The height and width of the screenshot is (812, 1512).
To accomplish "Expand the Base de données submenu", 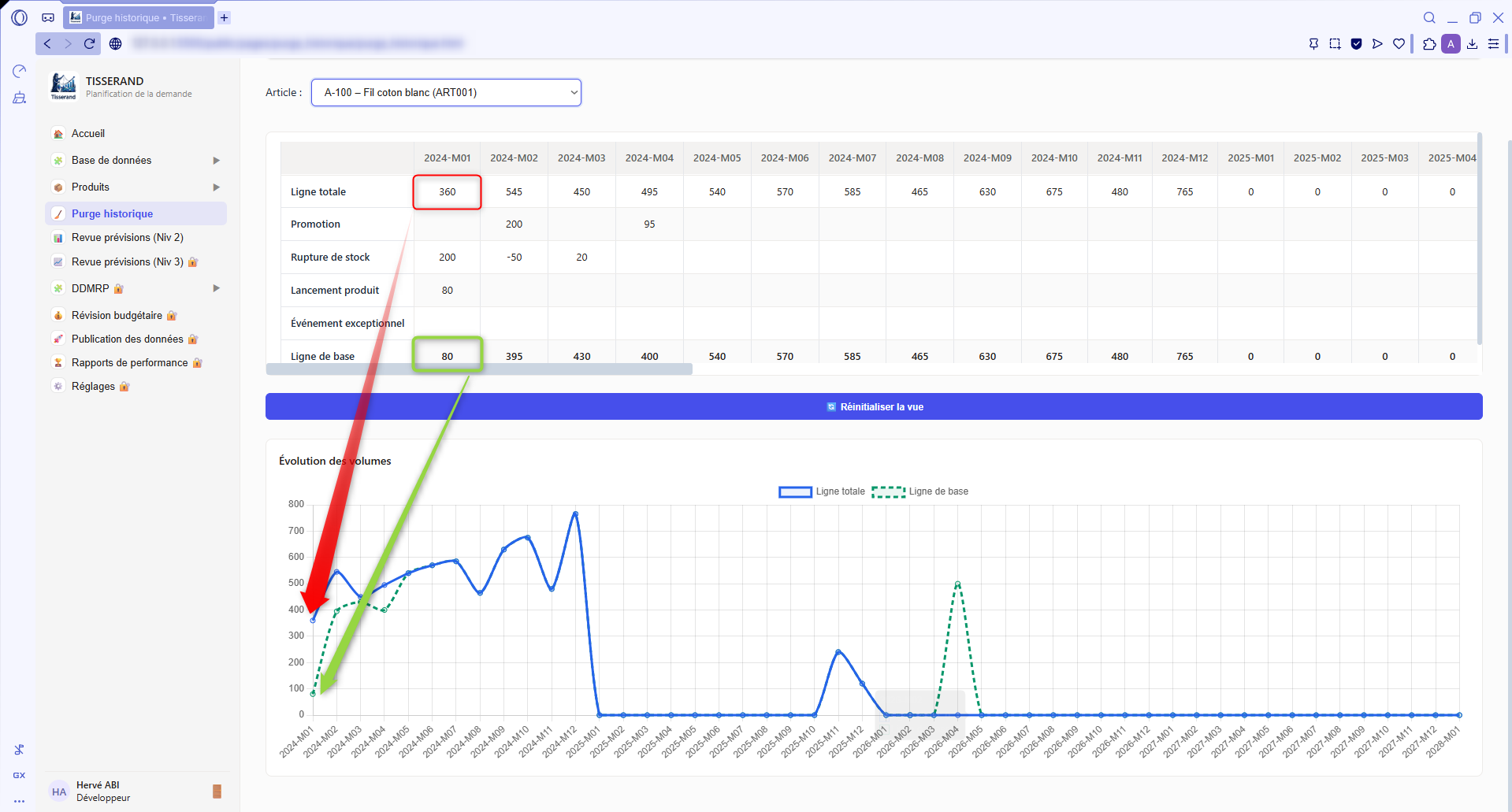I will [x=216, y=161].
